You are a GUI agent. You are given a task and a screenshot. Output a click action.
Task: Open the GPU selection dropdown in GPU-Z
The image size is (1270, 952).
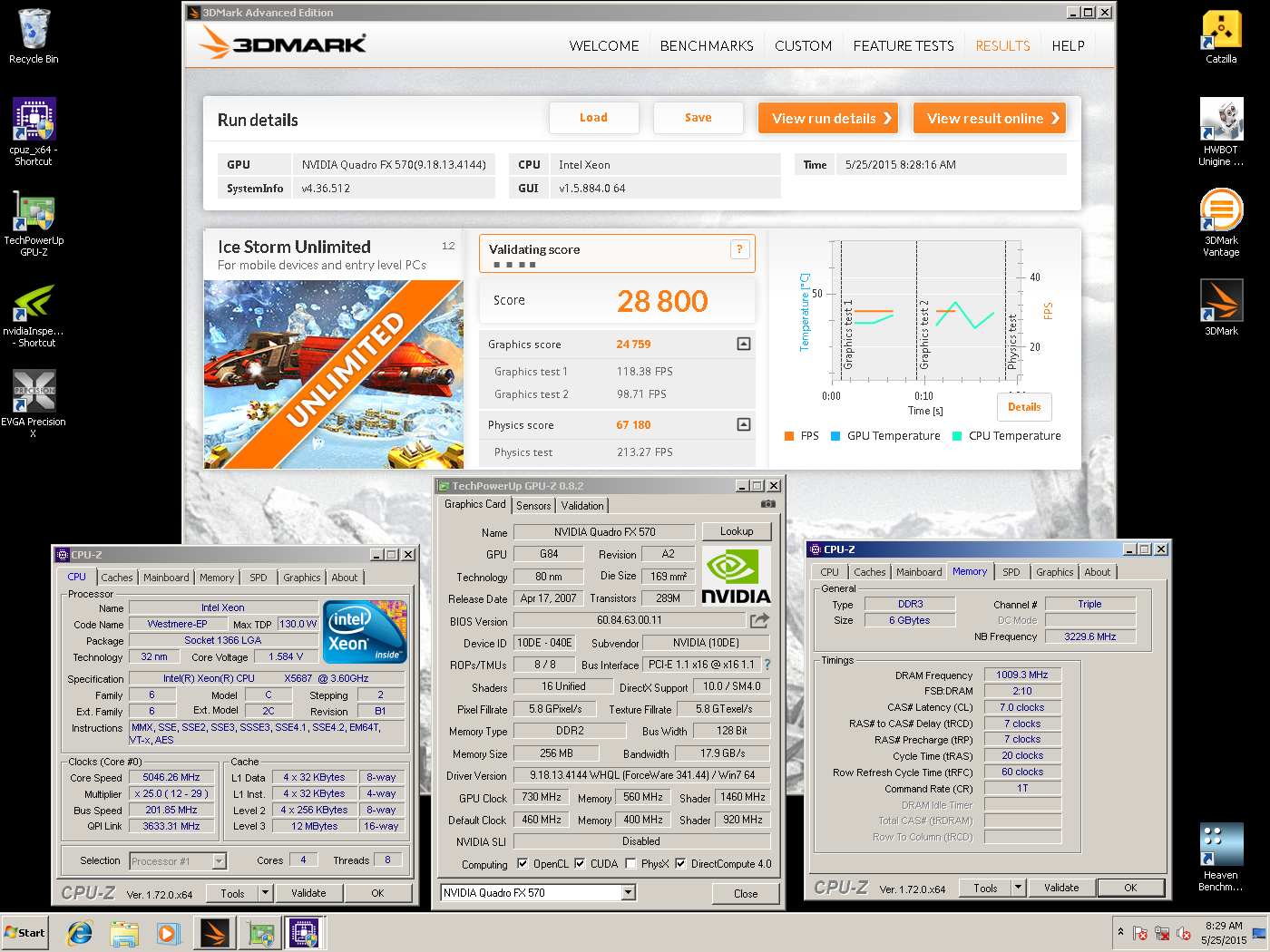tap(629, 893)
